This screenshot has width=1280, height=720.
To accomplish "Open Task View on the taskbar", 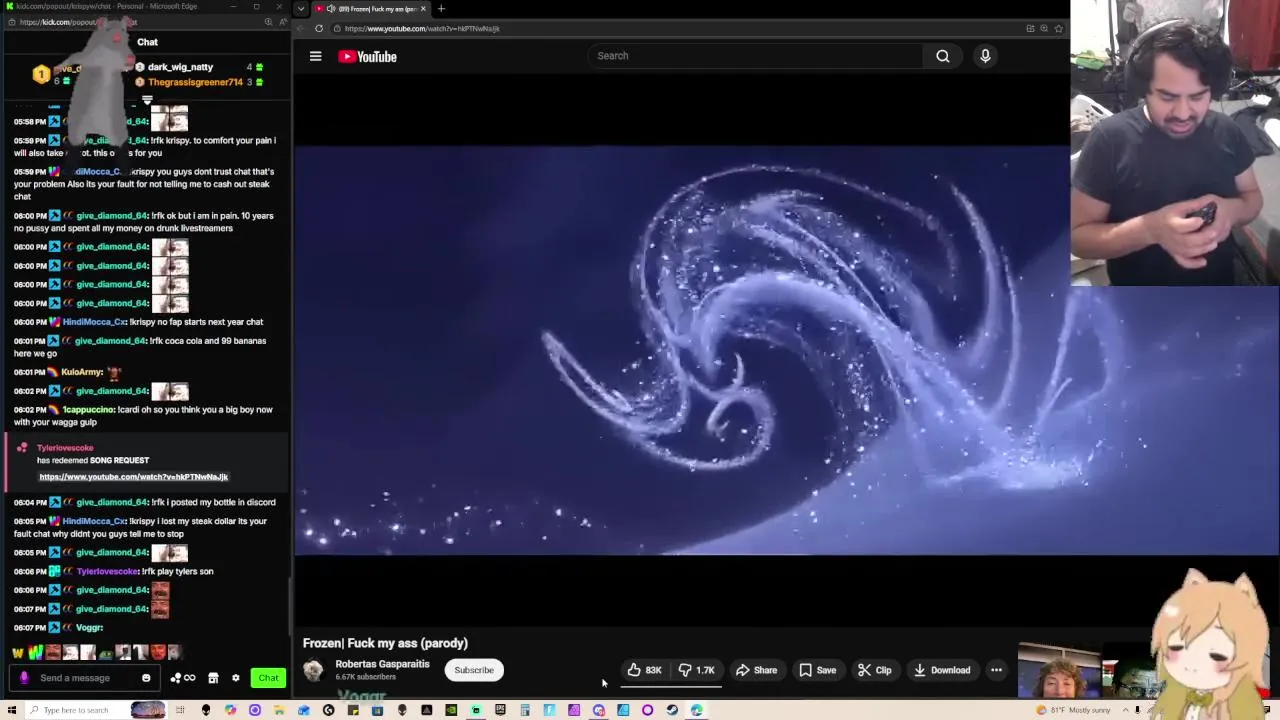I will tap(180, 710).
